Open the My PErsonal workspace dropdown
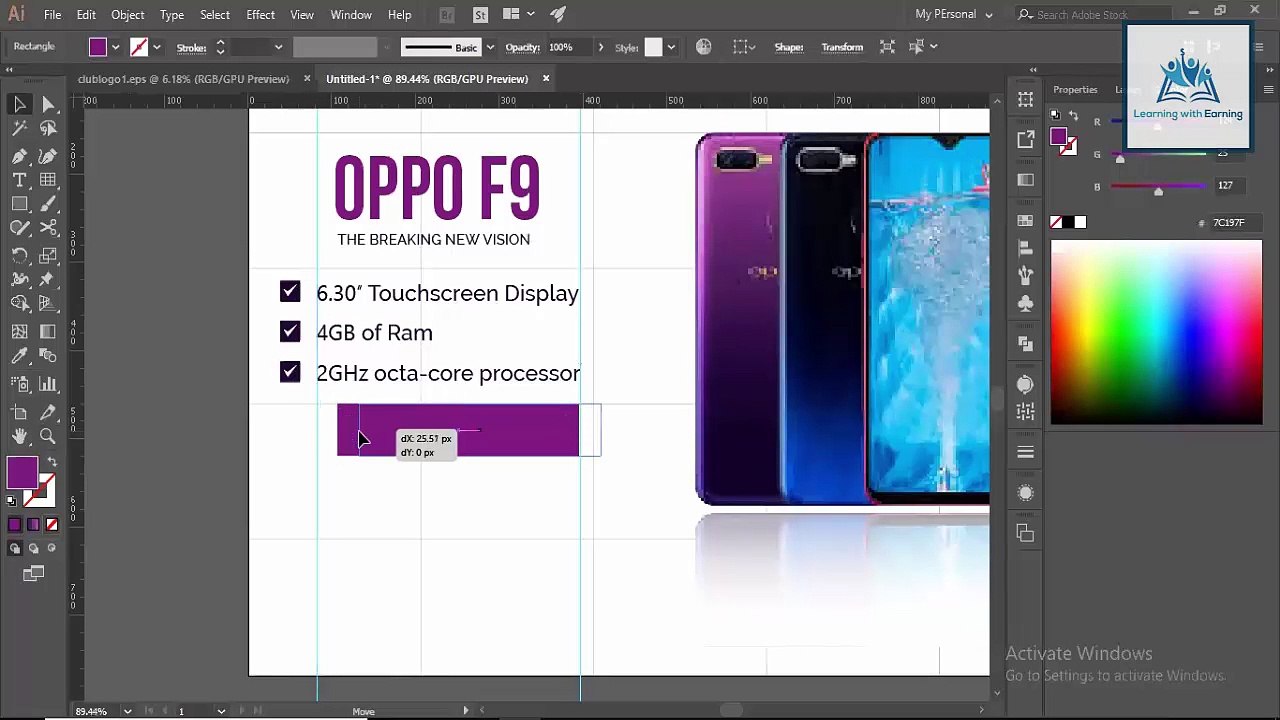The image size is (1280, 720). [954, 15]
